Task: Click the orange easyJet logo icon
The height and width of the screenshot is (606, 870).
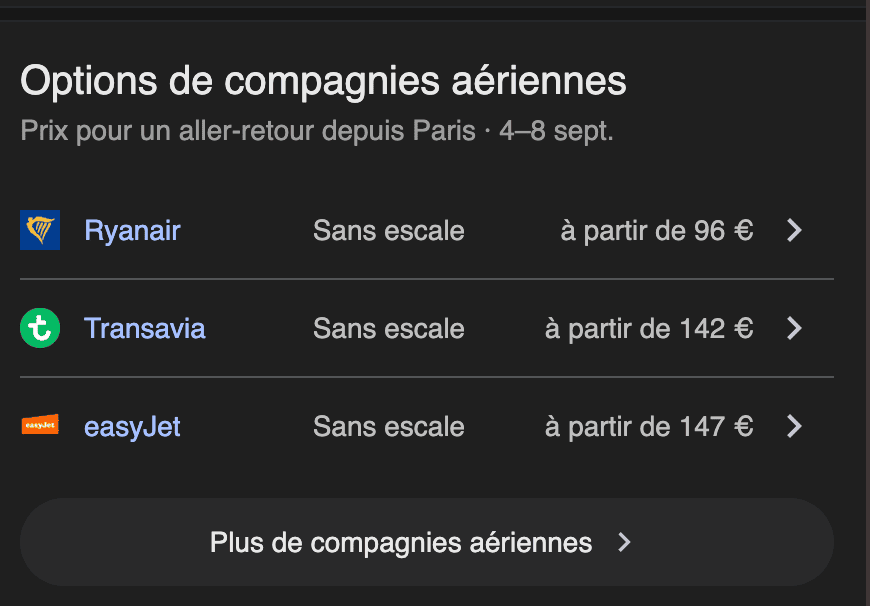Action: pyautogui.click(x=40, y=425)
